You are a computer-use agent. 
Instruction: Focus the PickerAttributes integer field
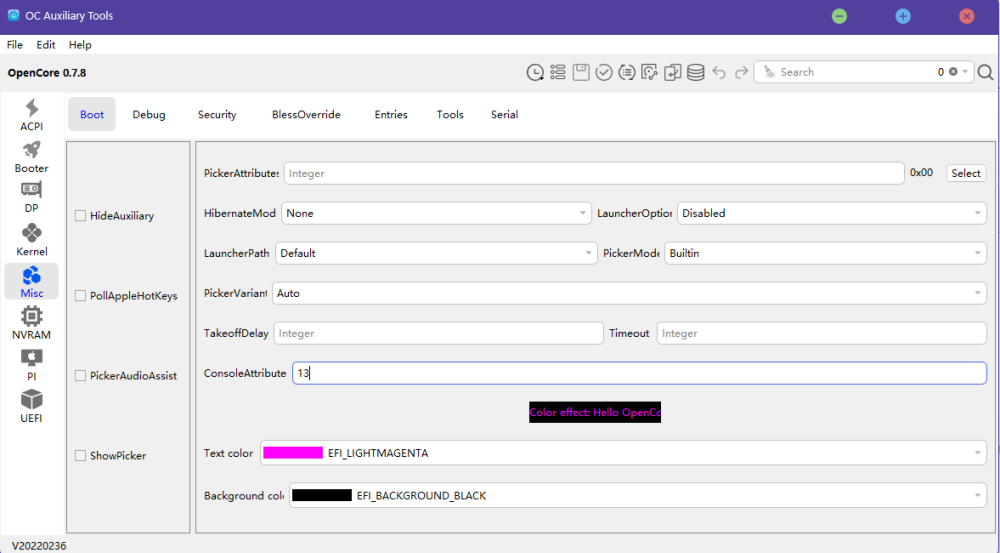(594, 173)
